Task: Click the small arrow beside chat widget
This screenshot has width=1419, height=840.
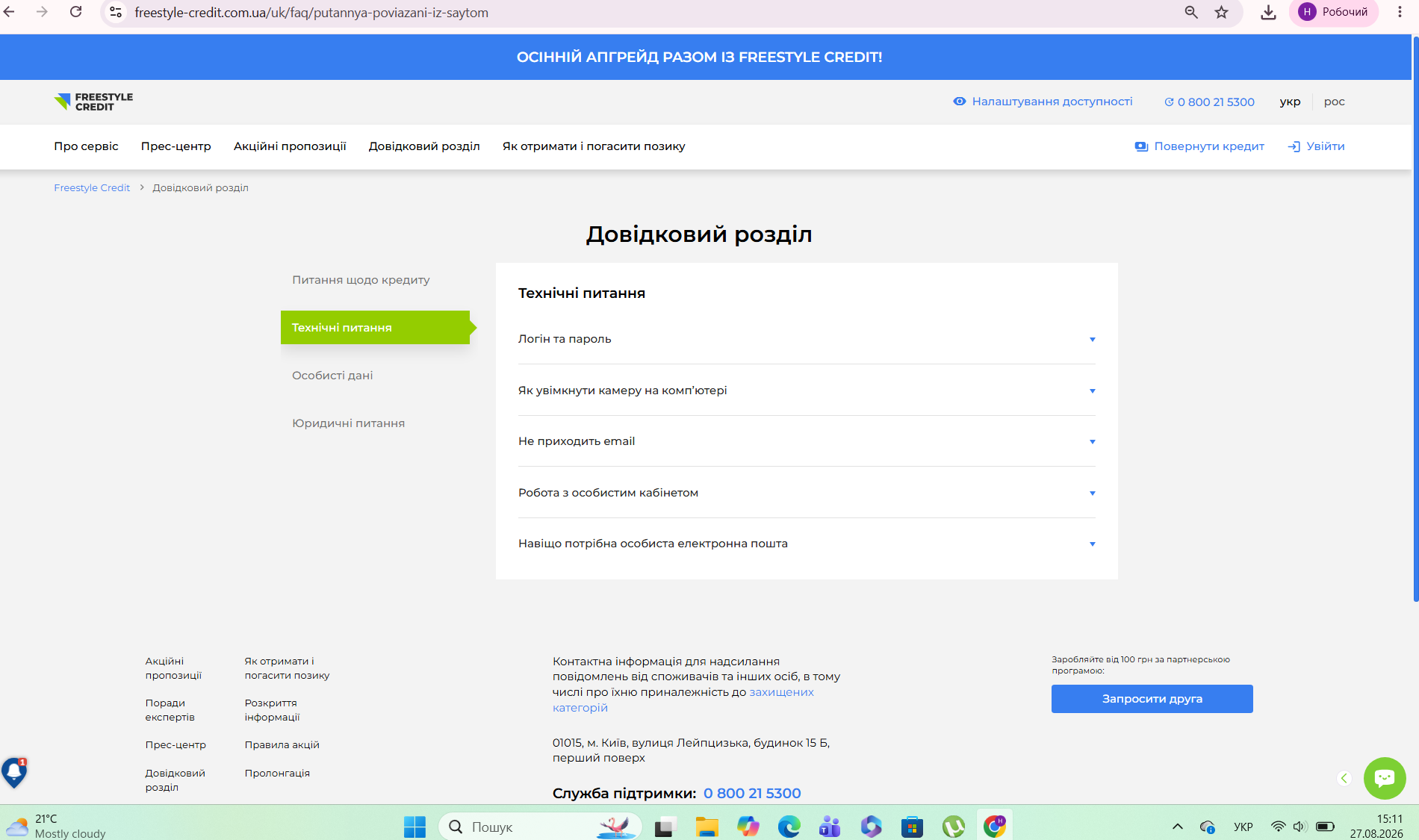Action: 1344,778
